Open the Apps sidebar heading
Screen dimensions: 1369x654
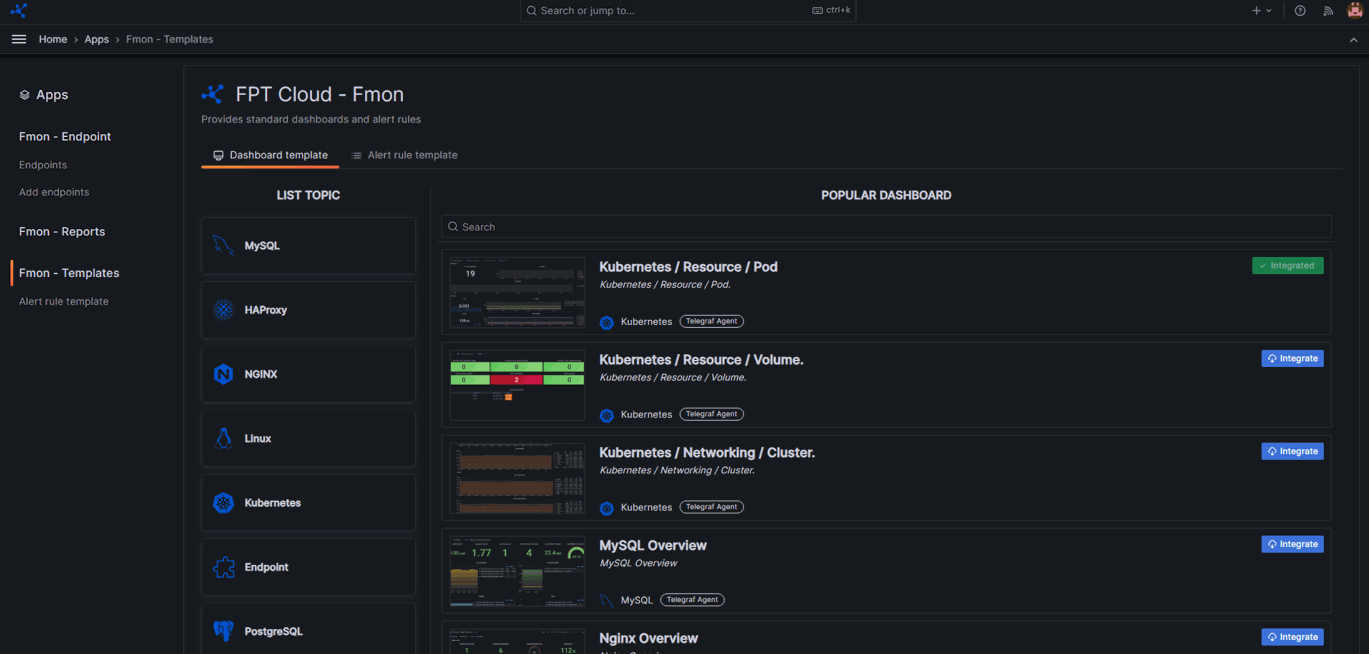pos(52,95)
